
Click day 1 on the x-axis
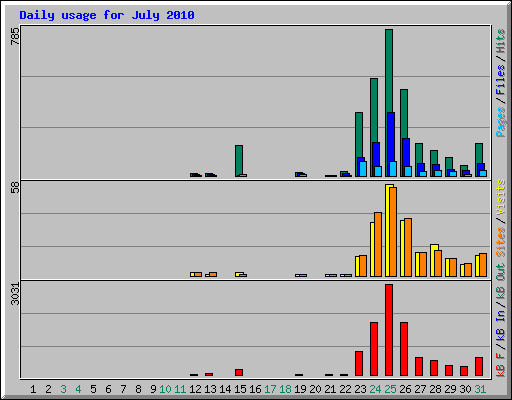(x=33, y=389)
